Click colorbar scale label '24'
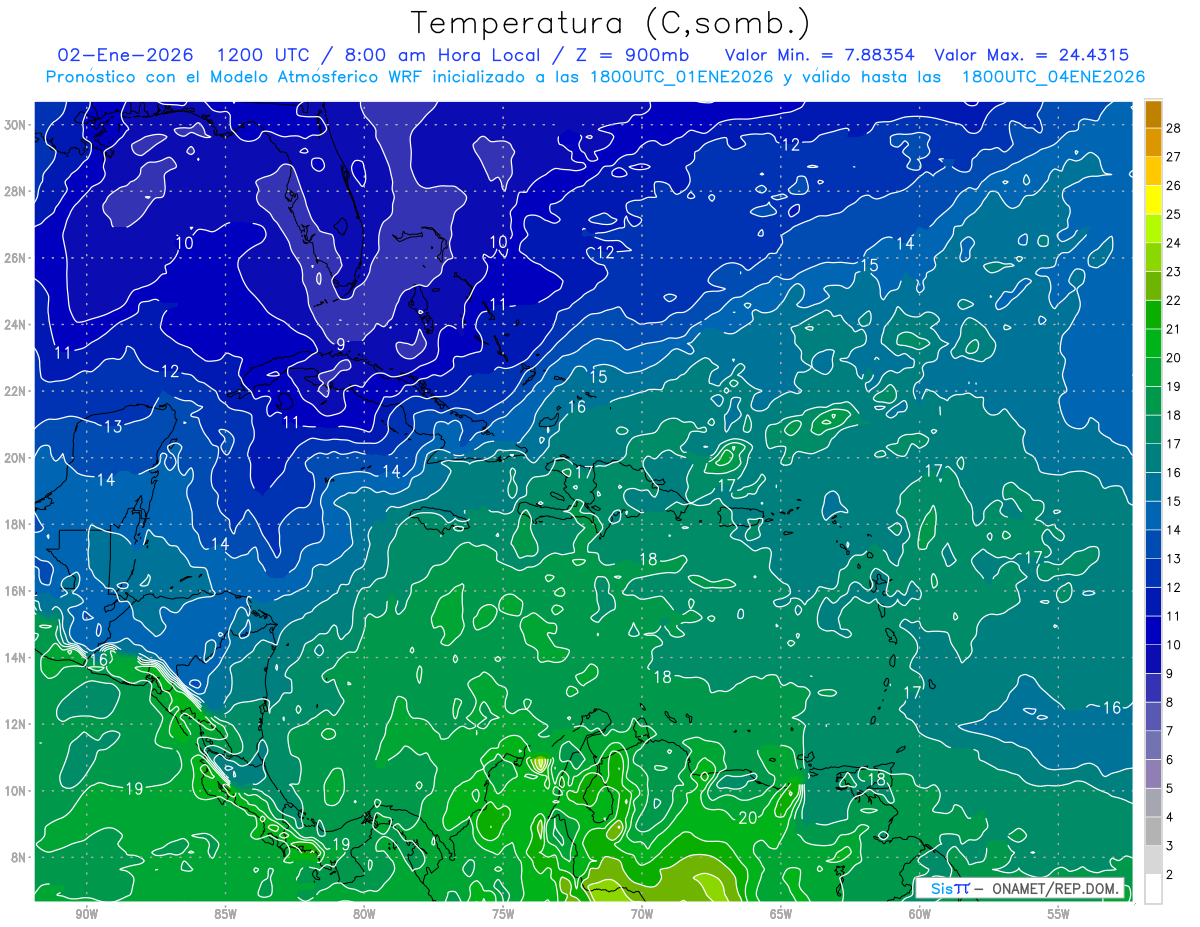 (x=1174, y=243)
